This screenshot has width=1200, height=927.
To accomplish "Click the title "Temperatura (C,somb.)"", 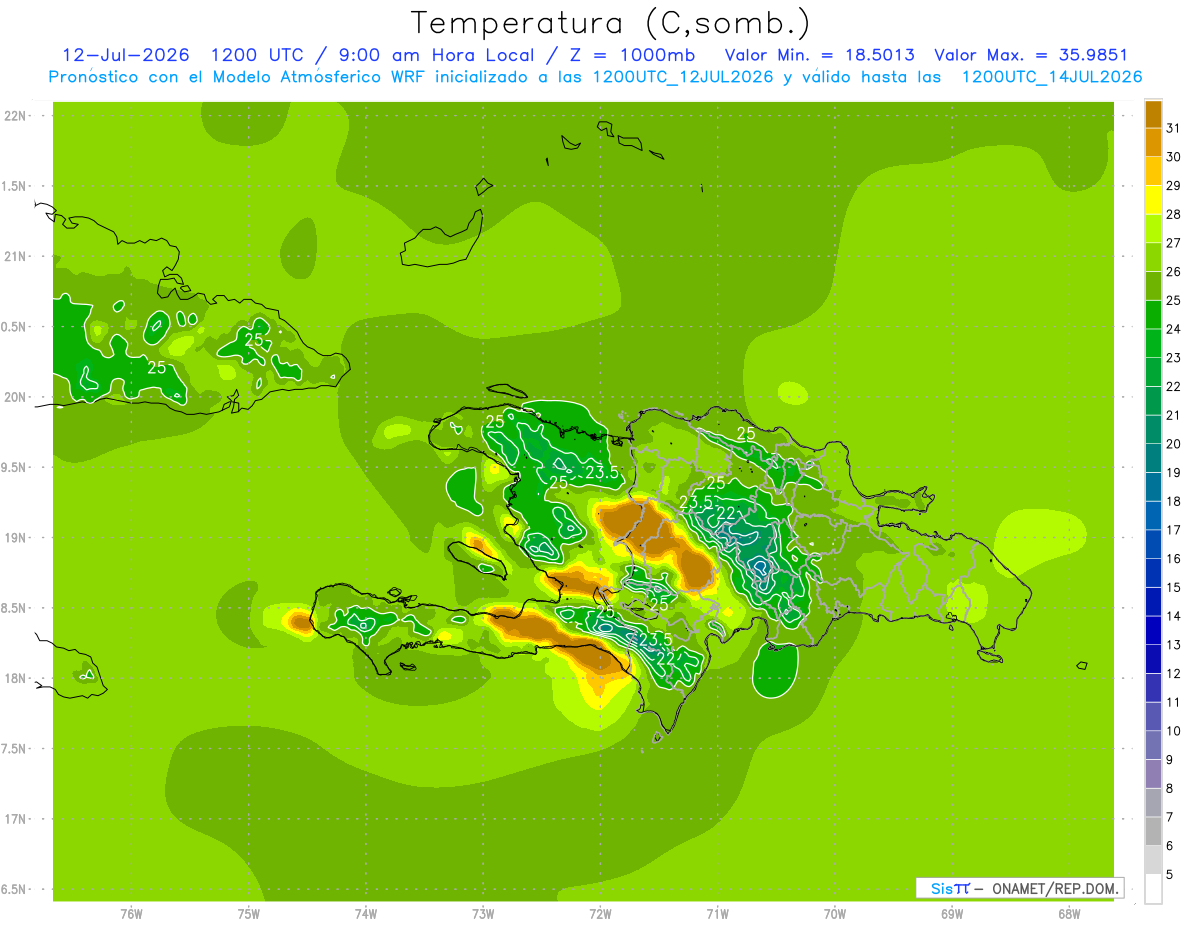I will tap(610, 23).
